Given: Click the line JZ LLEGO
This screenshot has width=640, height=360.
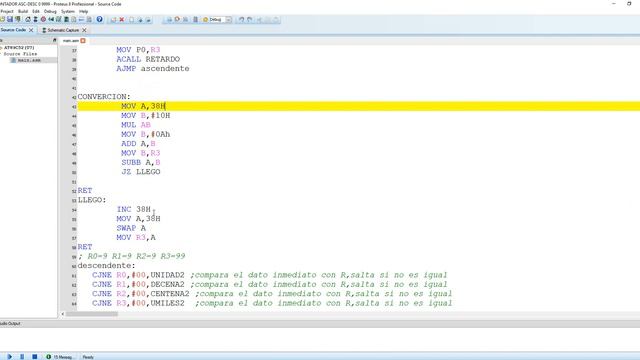Looking at the screenshot, I should (x=140, y=172).
